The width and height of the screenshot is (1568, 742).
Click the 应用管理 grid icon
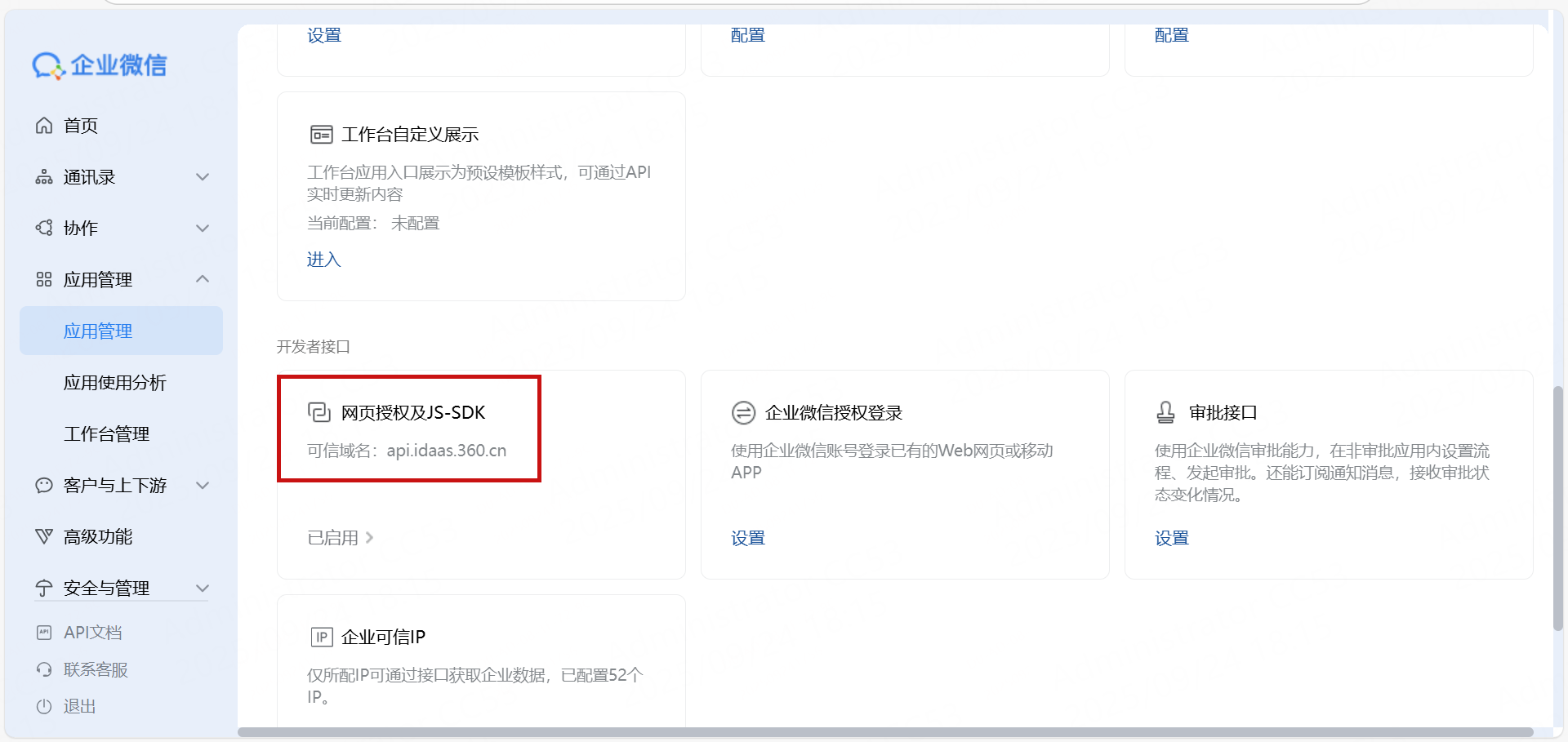(44, 280)
